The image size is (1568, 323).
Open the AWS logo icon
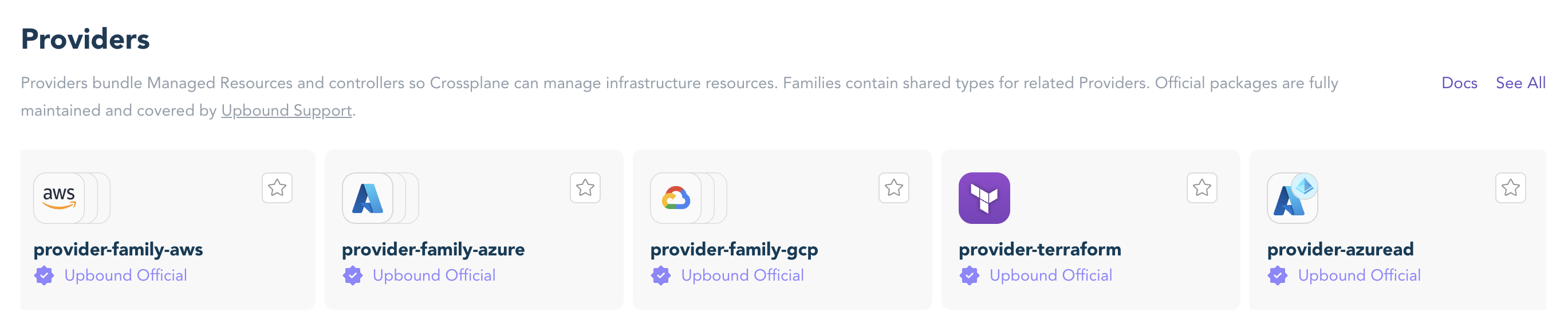pos(59,198)
